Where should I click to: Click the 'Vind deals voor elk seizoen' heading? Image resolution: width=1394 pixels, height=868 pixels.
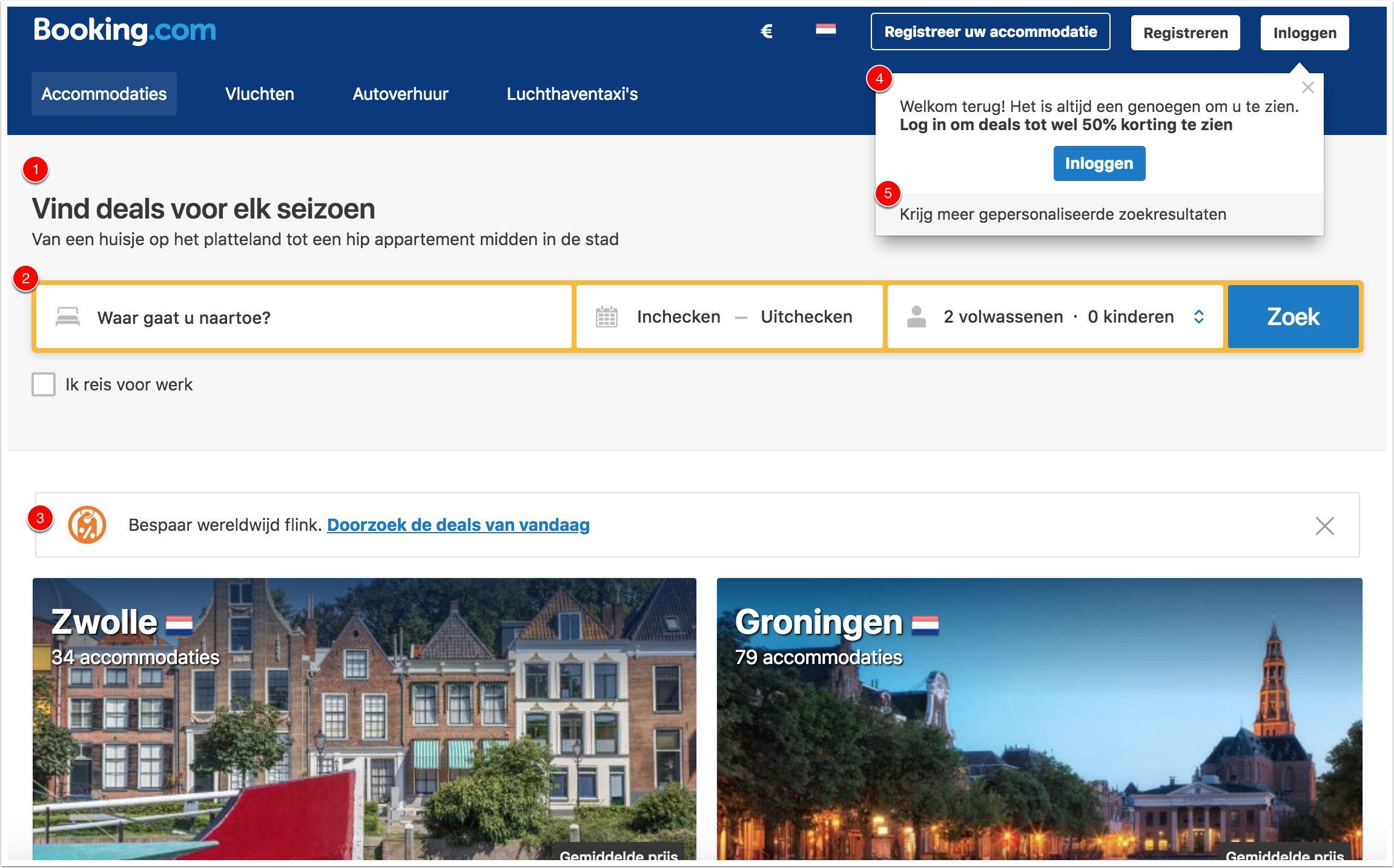tap(203, 209)
